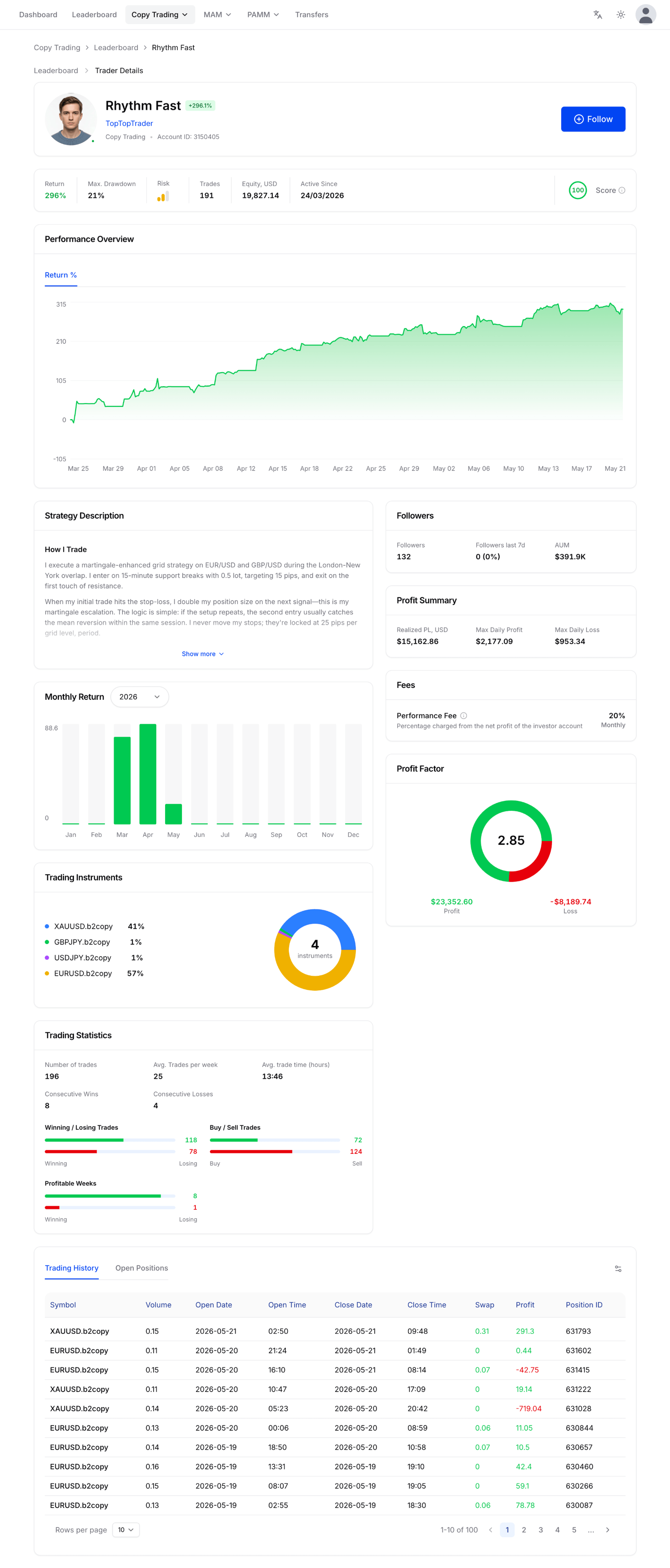Screen dimensions: 670x1568
Task: Open Leaderboard in the top navigation
Action: pyautogui.click(x=94, y=15)
